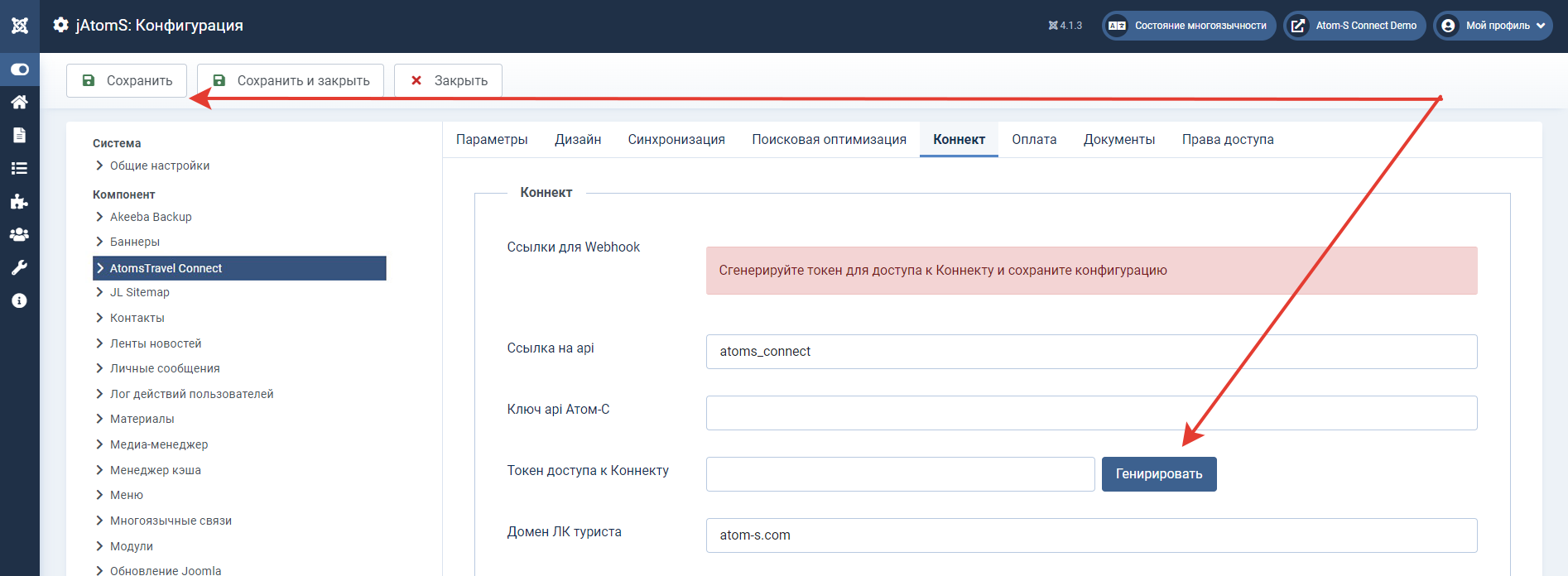Screen dimensions: 1568x576
Task: Open Материалы component settings
Action: (x=142, y=419)
